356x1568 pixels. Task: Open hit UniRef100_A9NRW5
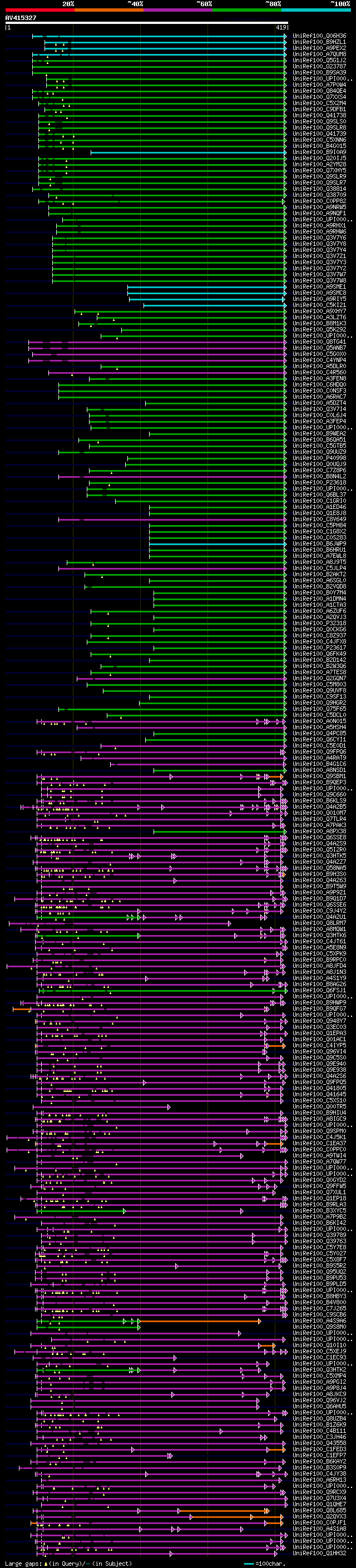(x=319, y=207)
